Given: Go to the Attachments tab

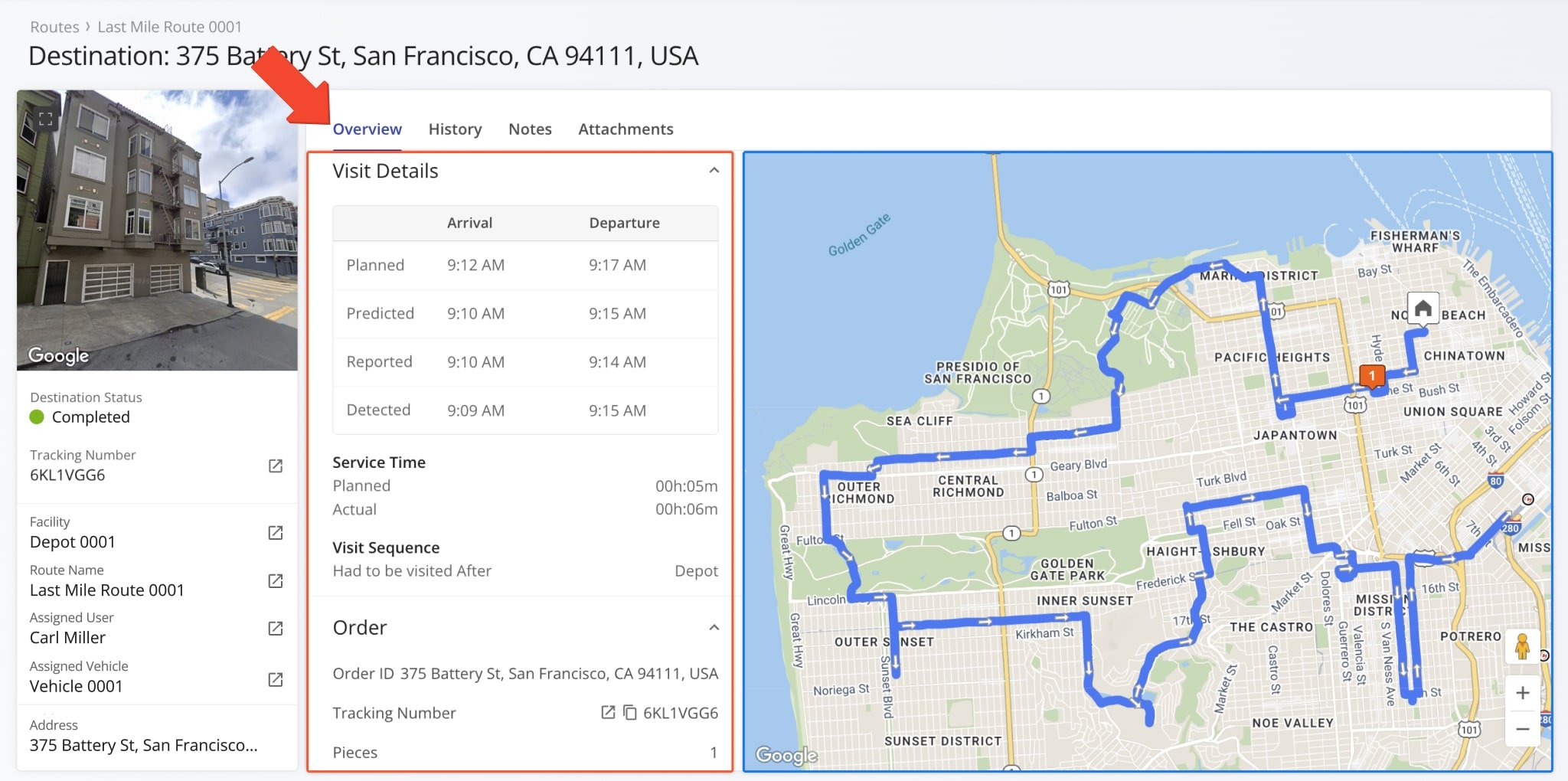Looking at the screenshot, I should (626, 129).
